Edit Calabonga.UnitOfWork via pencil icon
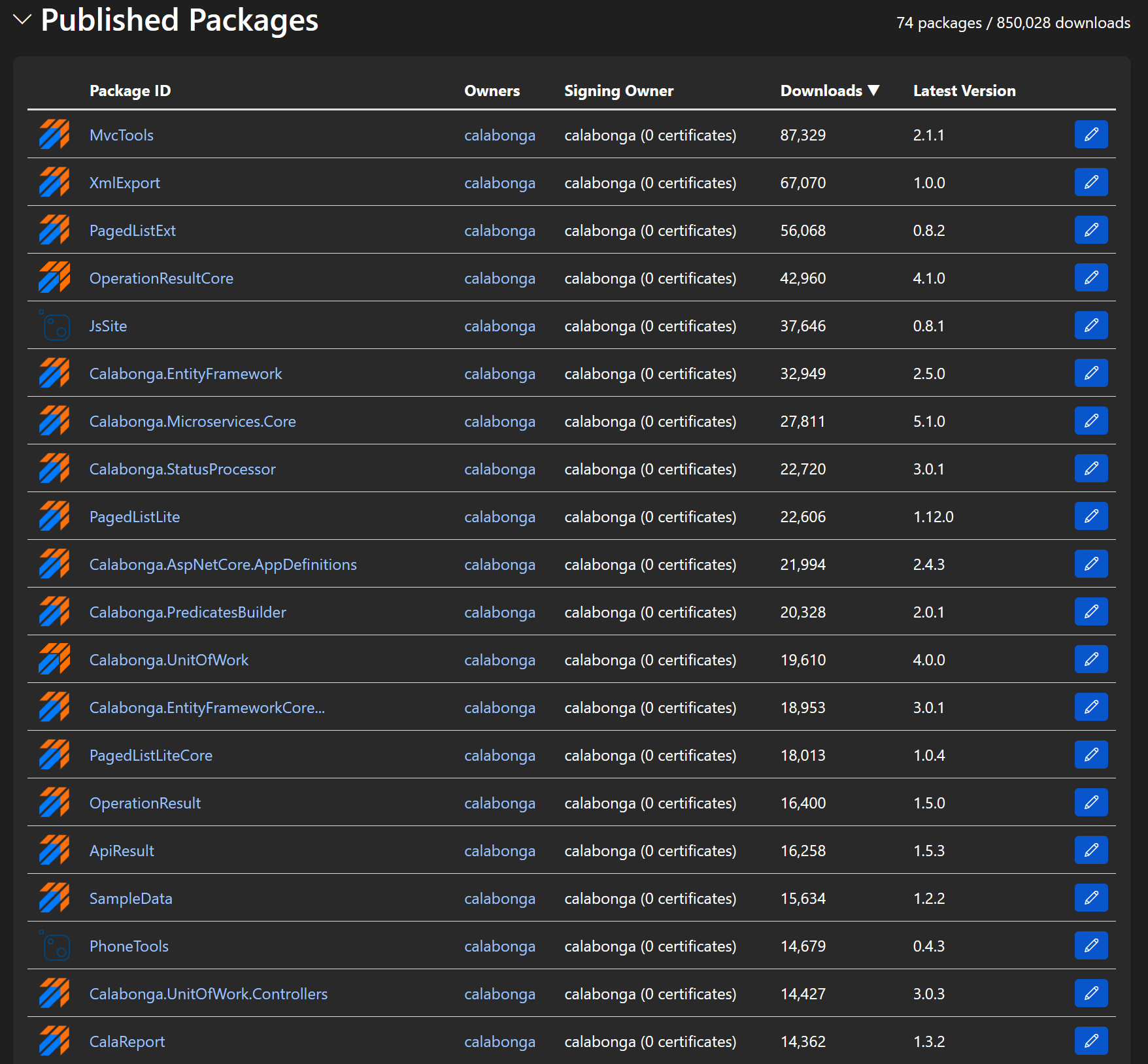The width and height of the screenshot is (1148, 1064). 1091,659
